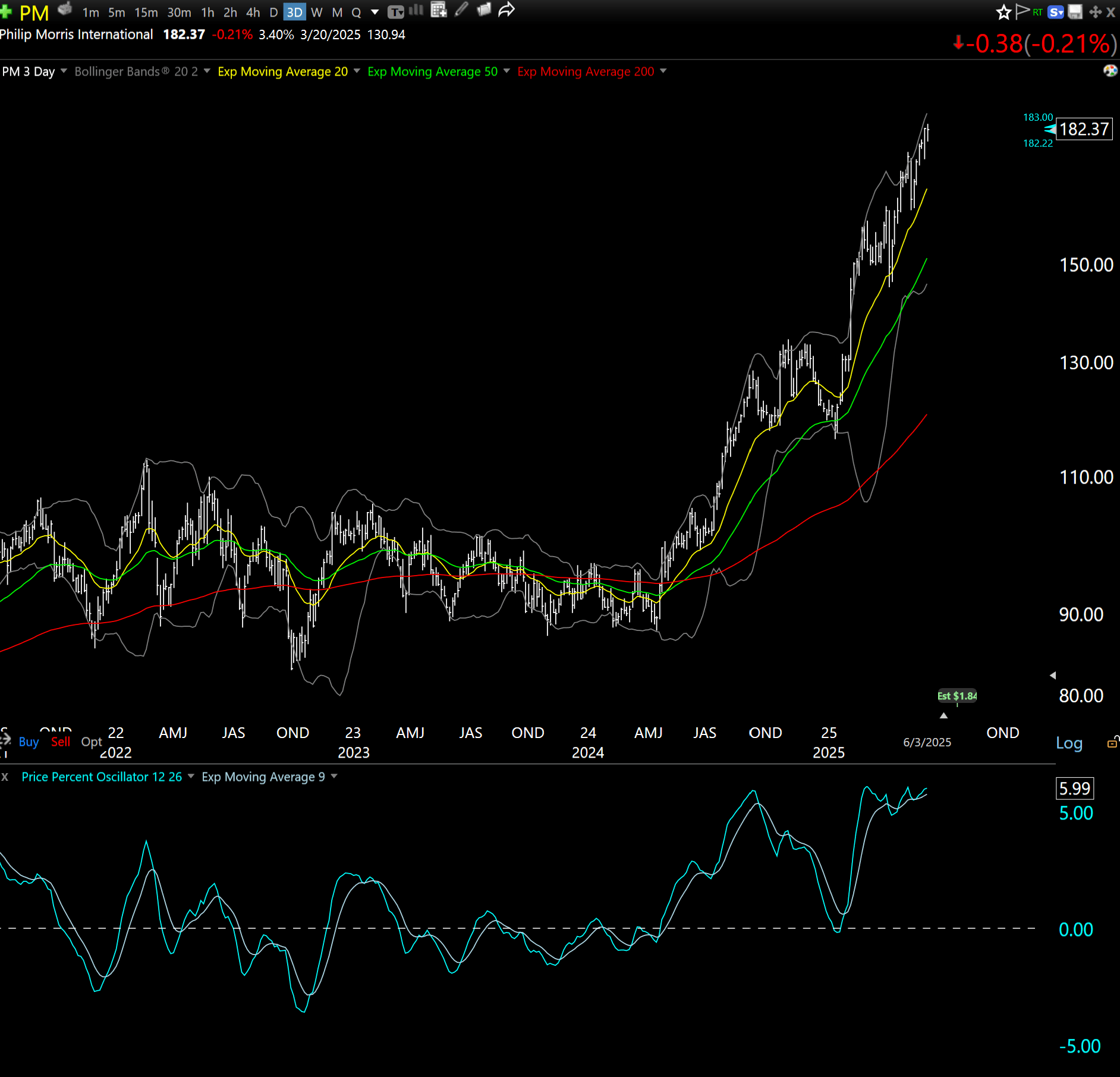Click the floppy disk save icon
The width and height of the screenshot is (1120, 1077).
coord(1075,12)
